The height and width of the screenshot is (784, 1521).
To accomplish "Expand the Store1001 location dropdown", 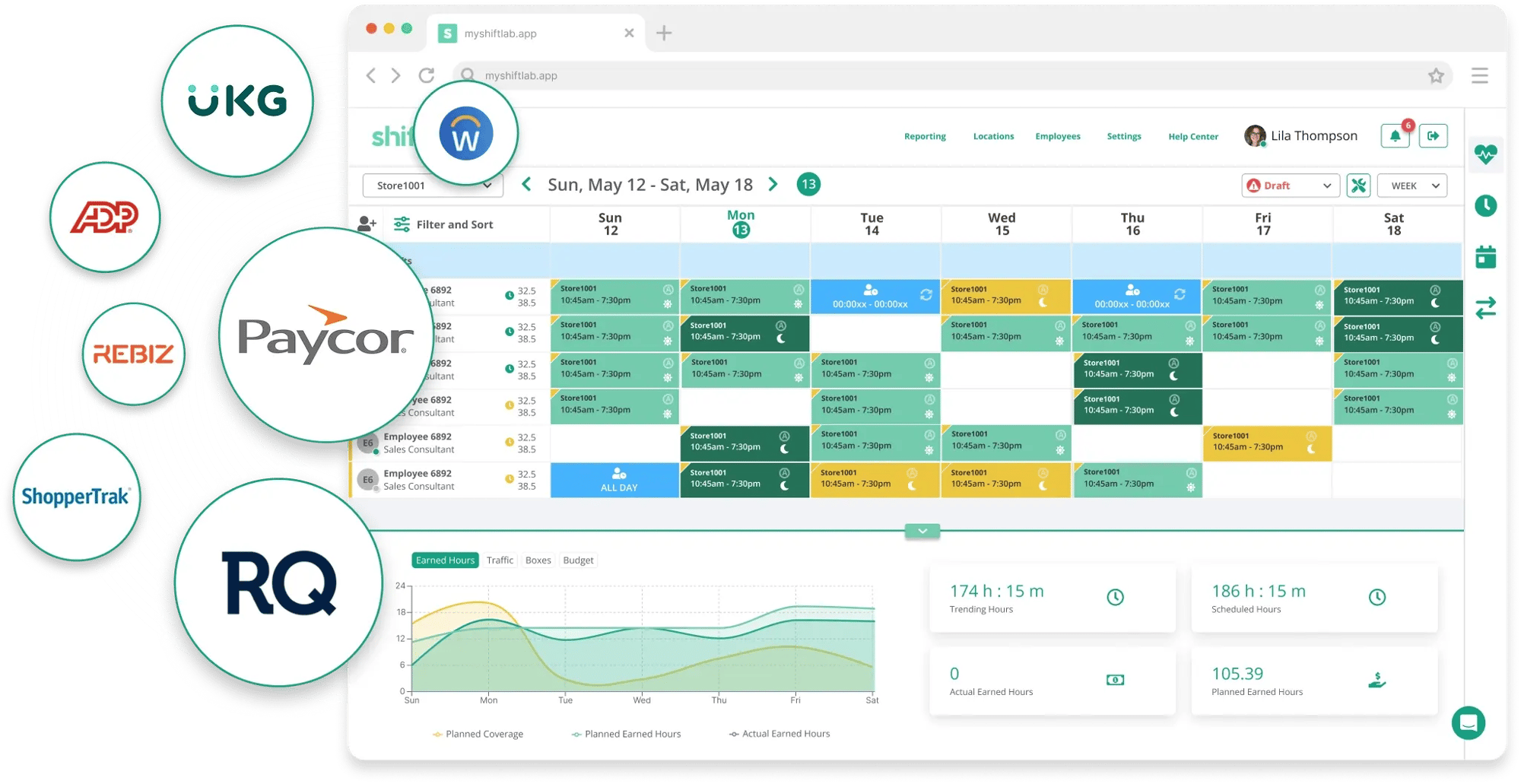I will 432,186.
